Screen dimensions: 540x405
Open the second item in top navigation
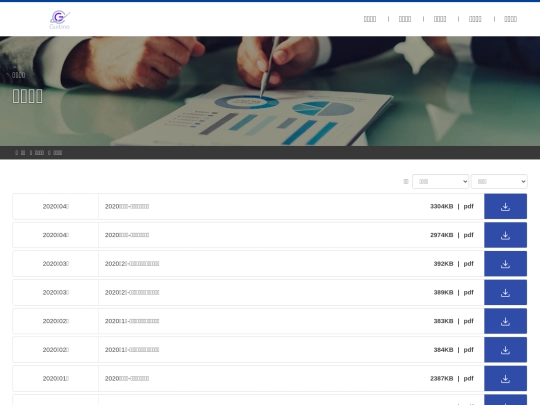[405, 19]
